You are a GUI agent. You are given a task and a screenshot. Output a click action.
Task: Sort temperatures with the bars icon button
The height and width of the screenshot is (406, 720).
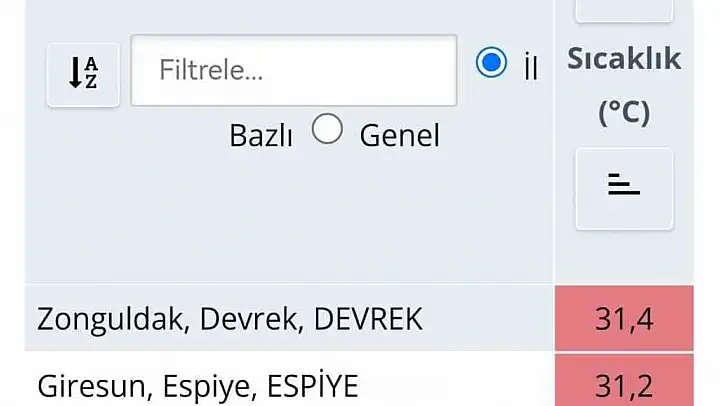[624, 189]
